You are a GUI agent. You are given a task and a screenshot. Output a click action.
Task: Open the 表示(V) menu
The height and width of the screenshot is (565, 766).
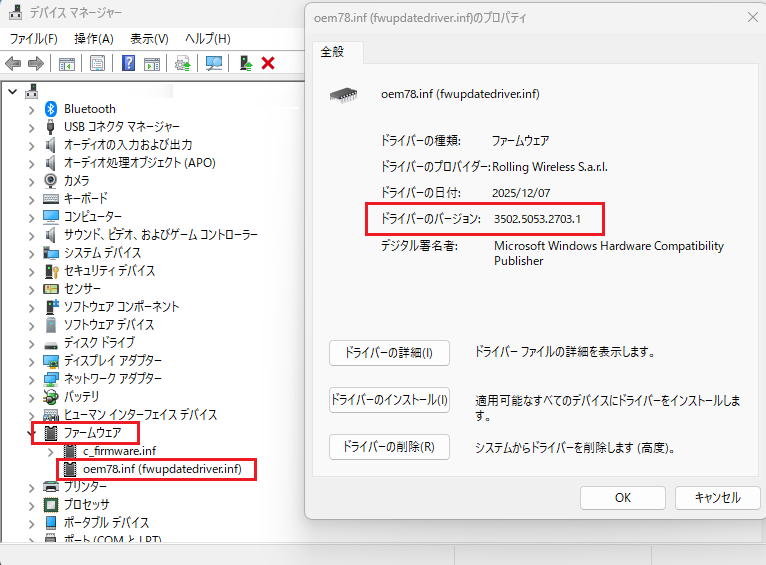pos(149,38)
